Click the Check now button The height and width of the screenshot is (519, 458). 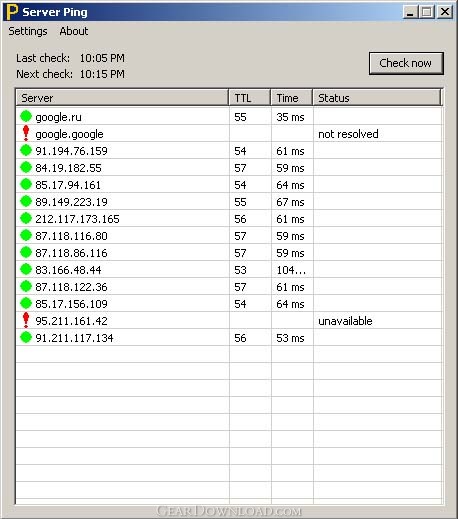tap(406, 63)
